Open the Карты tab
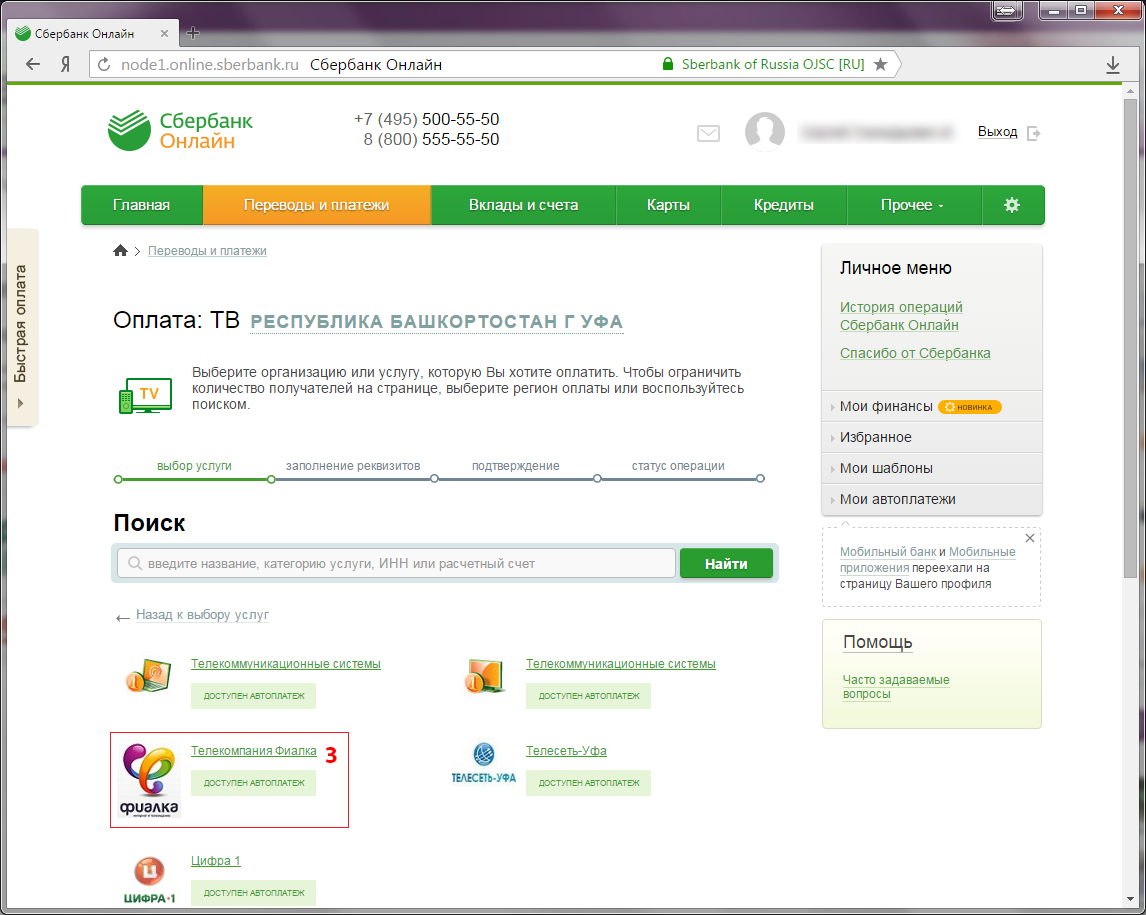The height and width of the screenshot is (915, 1146). point(668,205)
